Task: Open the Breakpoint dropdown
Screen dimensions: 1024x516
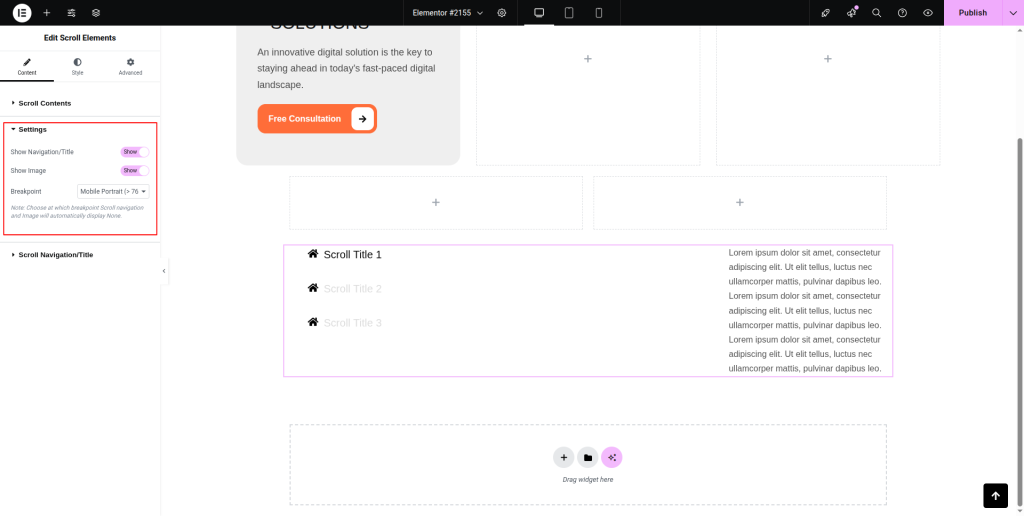Action: (113, 191)
